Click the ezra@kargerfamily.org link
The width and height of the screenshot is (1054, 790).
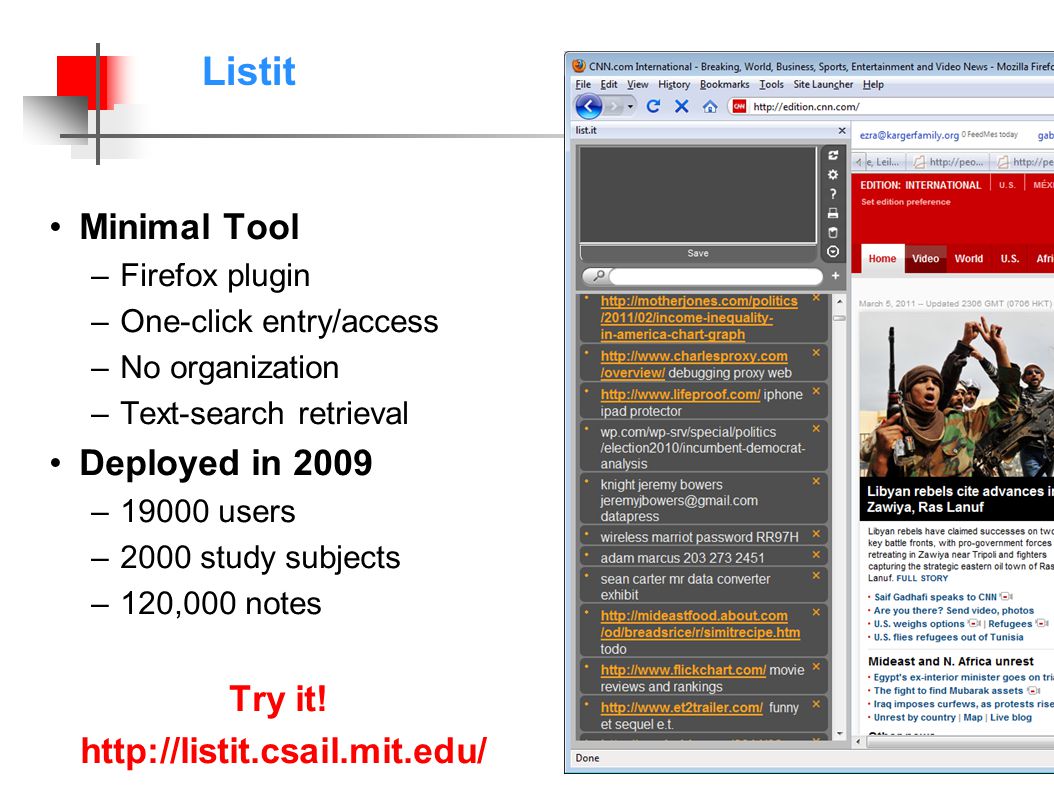tap(909, 135)
